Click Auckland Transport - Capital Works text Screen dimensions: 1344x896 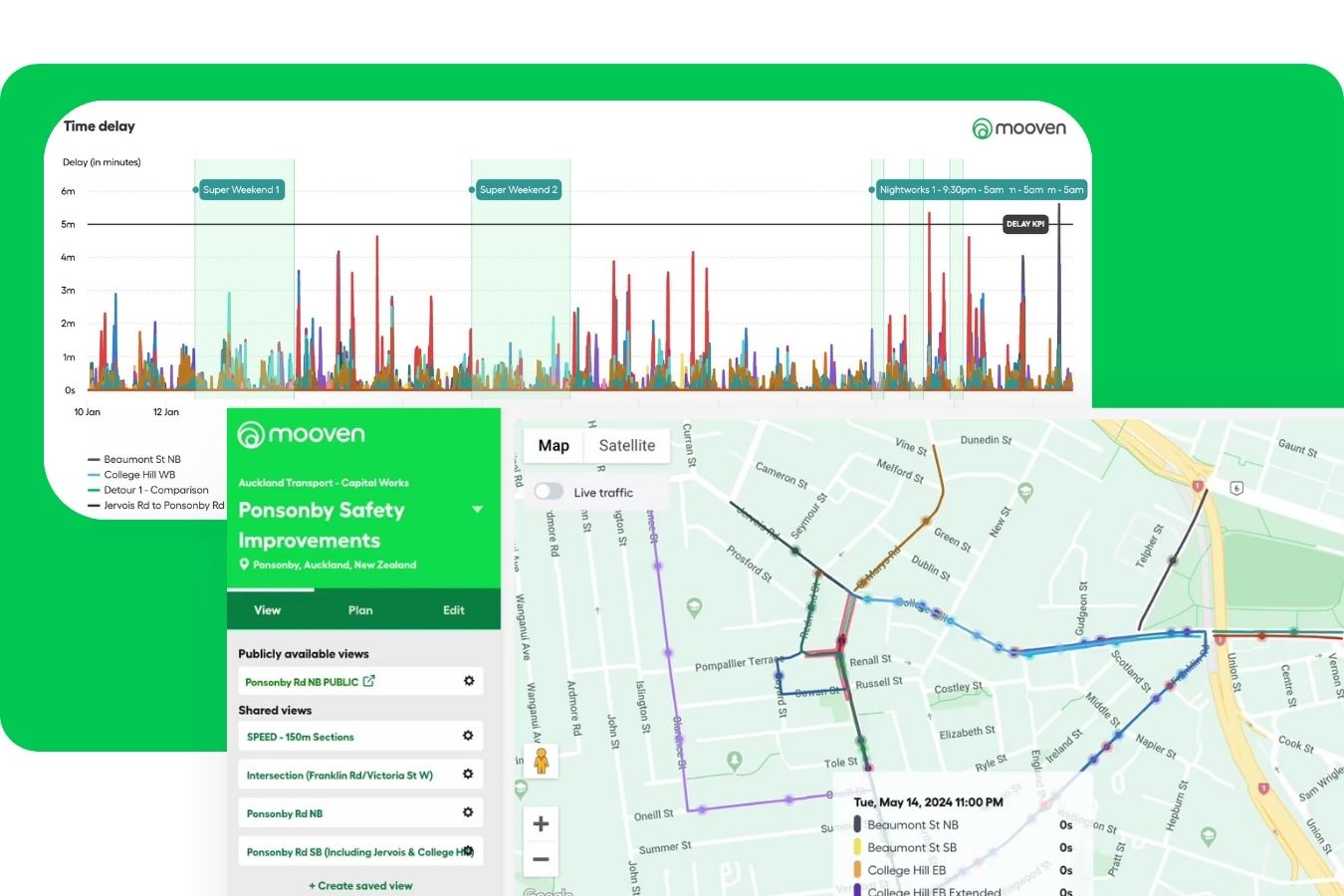[324, 483]
